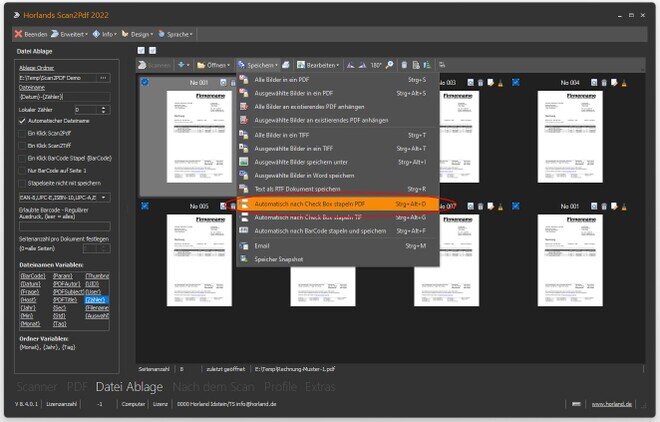Click the printer icon beside Speichern
Viewport: 660px width, 422px height.
pyautogui.click(x=286, y=65)
